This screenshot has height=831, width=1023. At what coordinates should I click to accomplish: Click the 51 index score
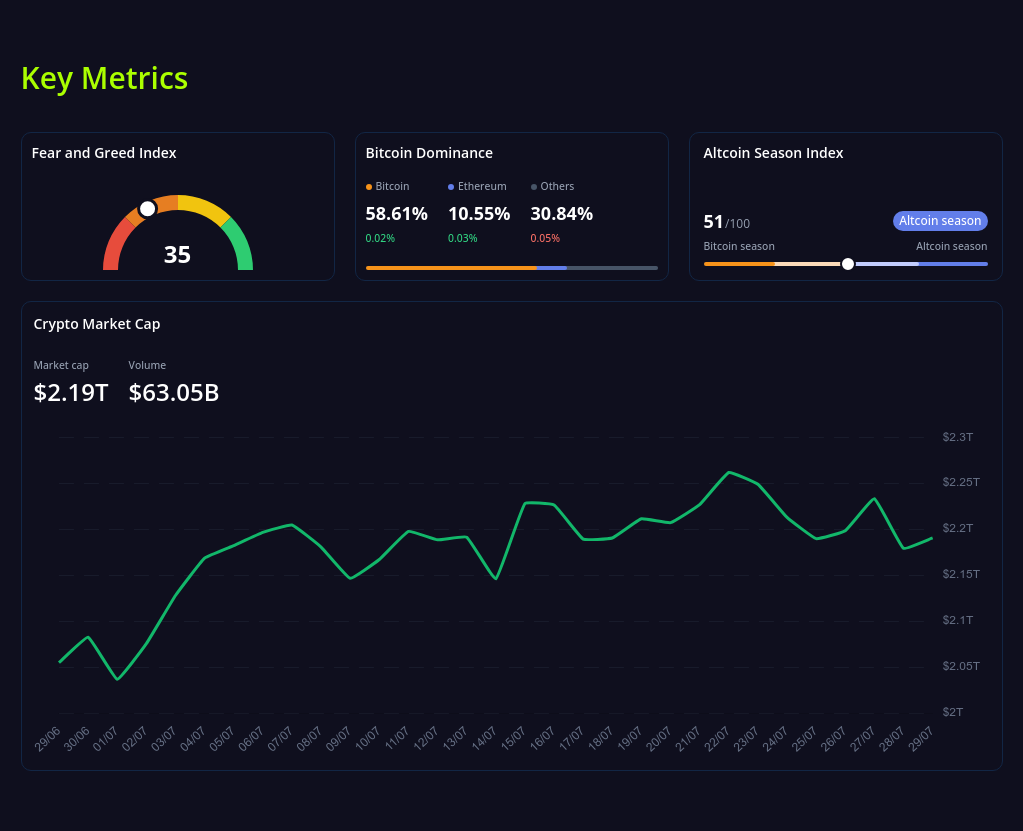tap(713, 222)
